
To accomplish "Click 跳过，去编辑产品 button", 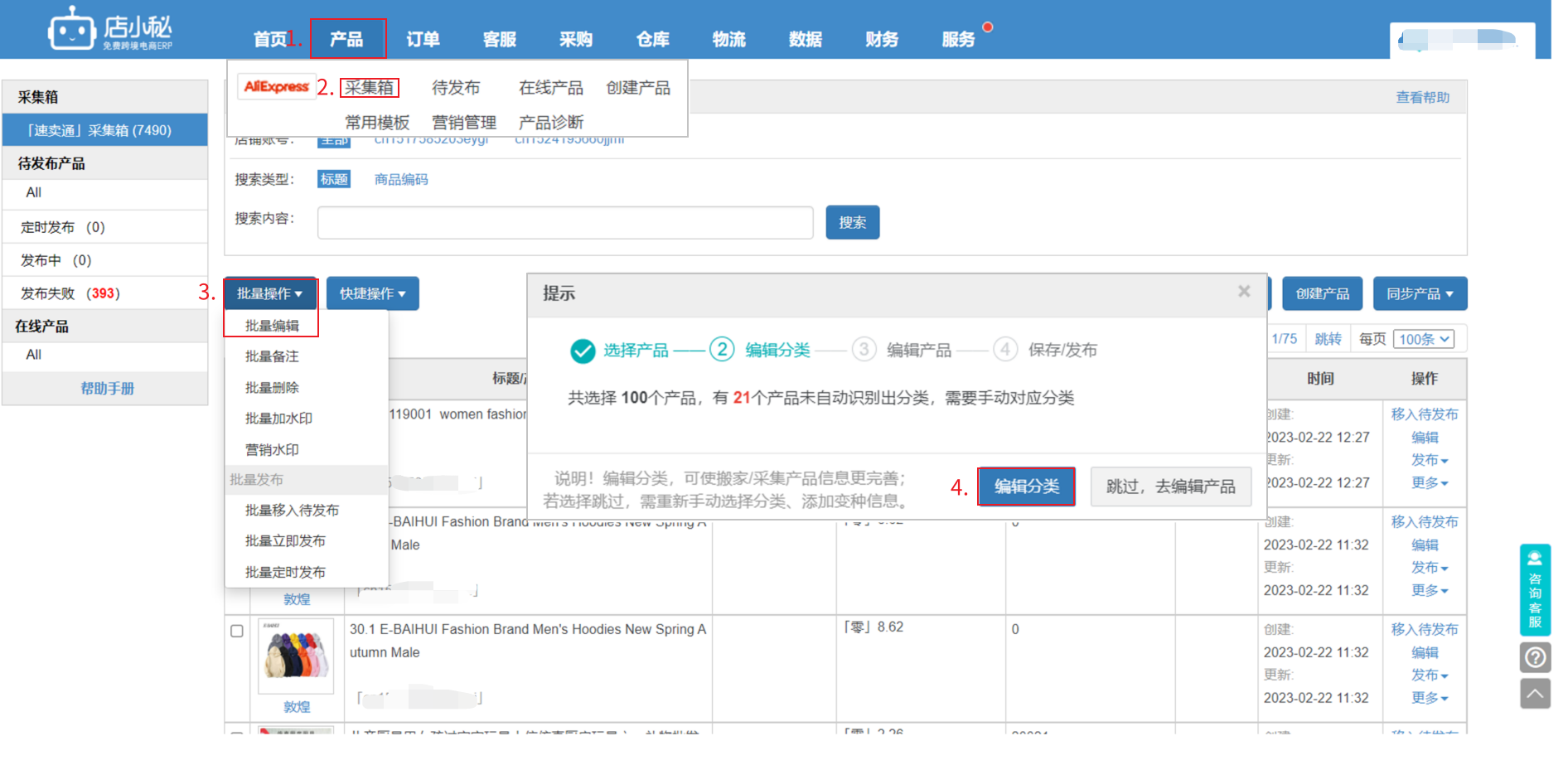I will (x=1170, y=487).
